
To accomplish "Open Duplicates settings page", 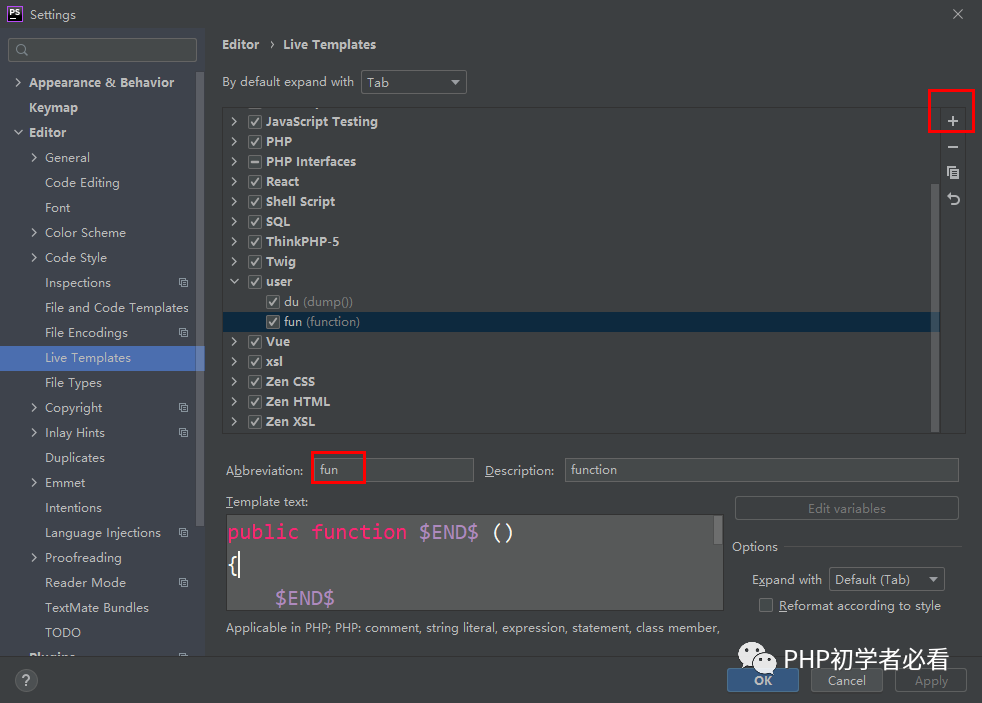I will pos(75,458).
